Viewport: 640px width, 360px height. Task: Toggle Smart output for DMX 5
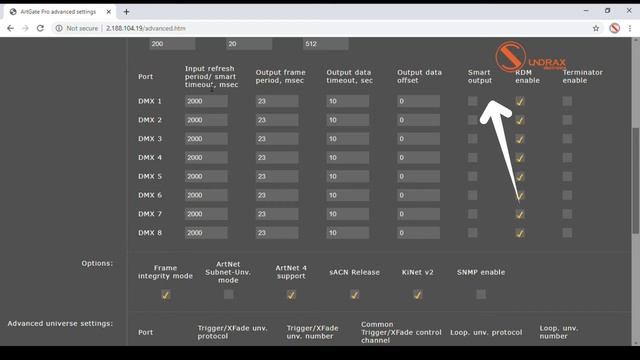tap(472, 176)
